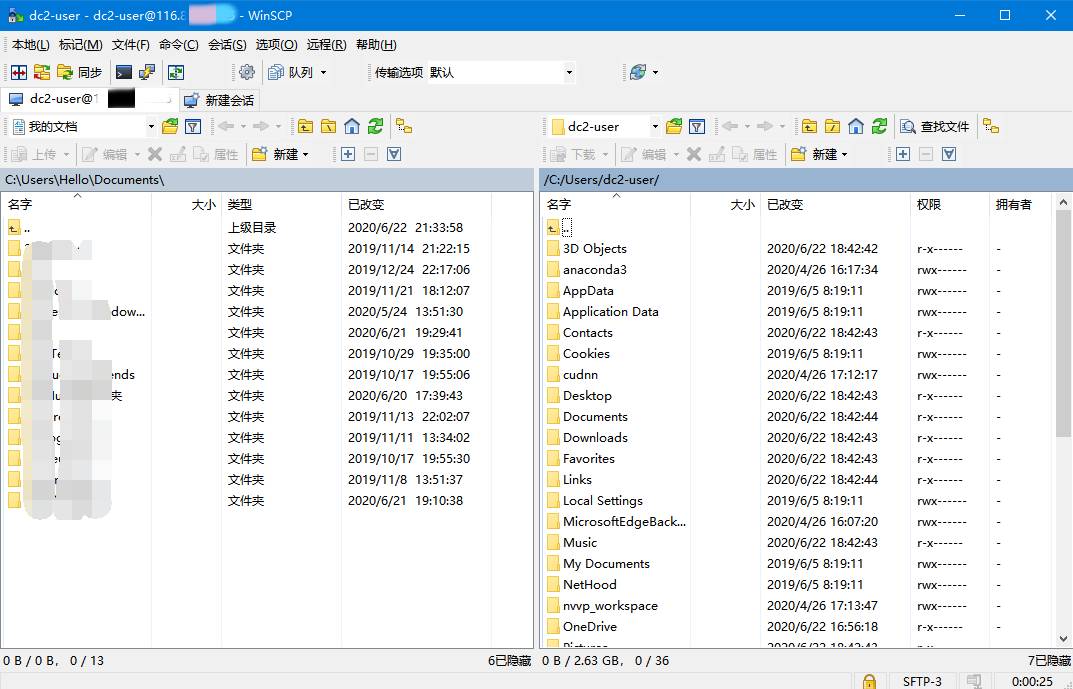The width and height of the screenshot is (1073, 689).
Task: Click the Compare Directories toolbar icon
Action: click(19, 72)
